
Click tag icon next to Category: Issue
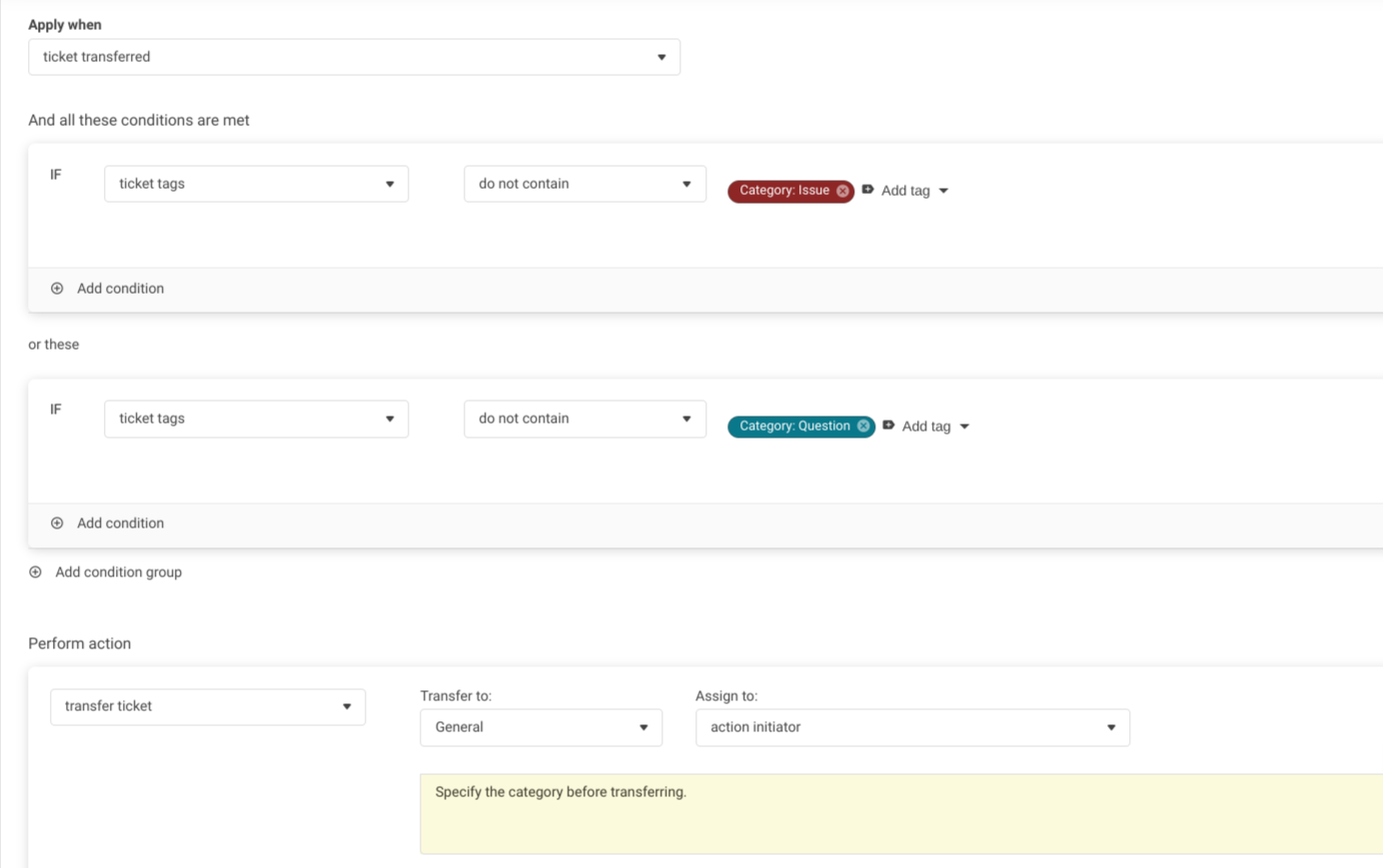867,190
